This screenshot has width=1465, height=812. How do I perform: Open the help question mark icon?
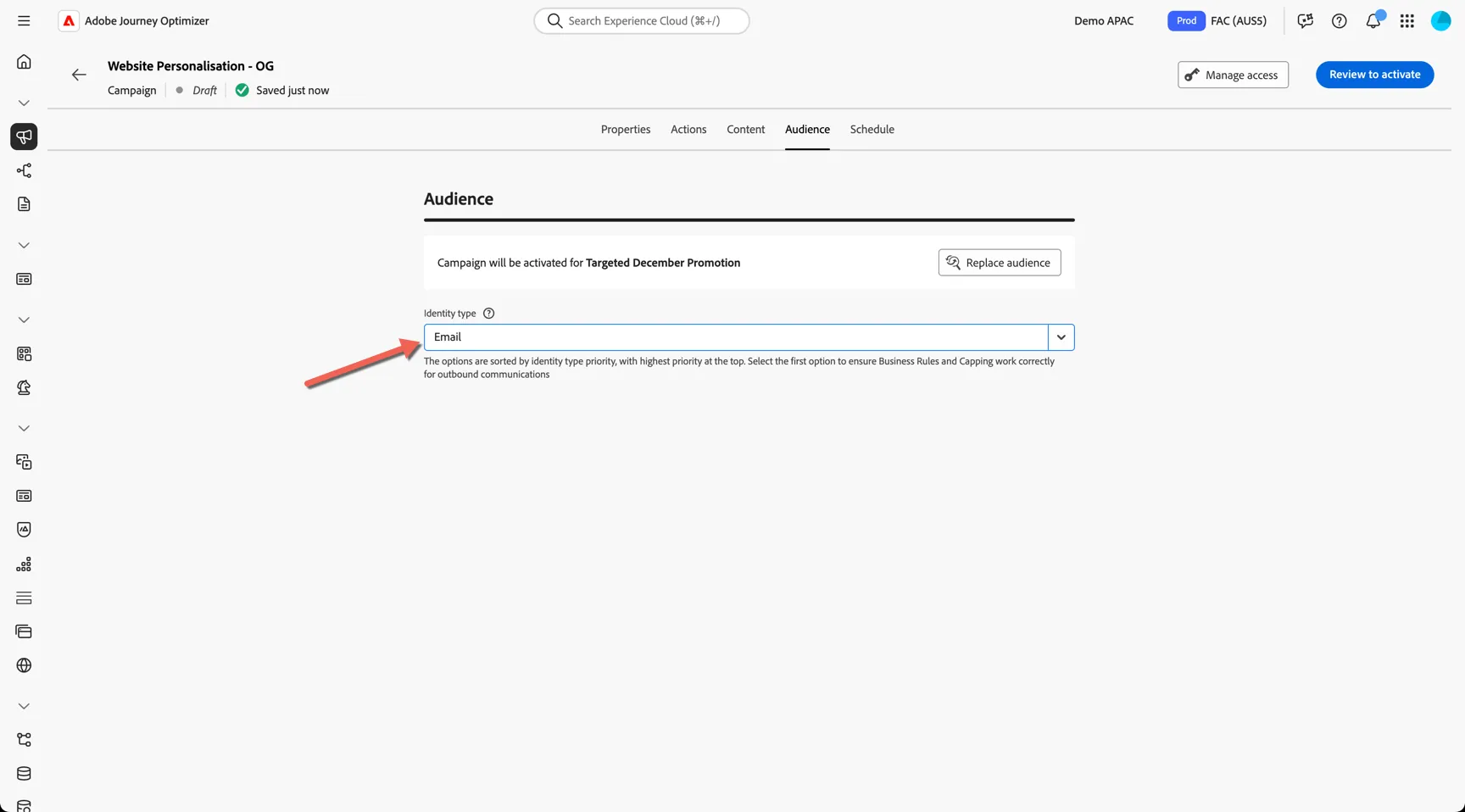point(1340,20)
